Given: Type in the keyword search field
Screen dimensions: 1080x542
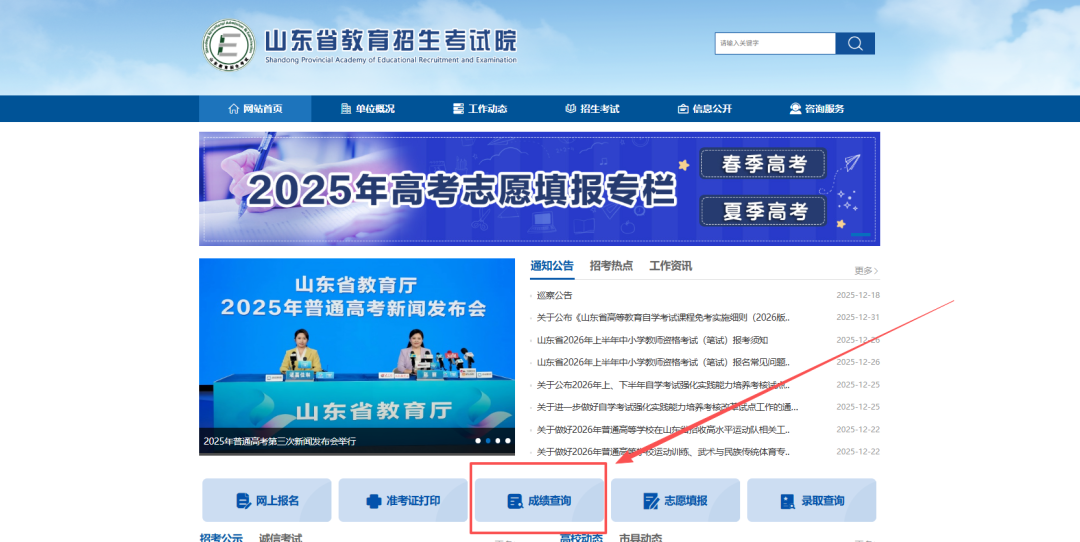Looking at the screenshot, I should tap(775, 43).
